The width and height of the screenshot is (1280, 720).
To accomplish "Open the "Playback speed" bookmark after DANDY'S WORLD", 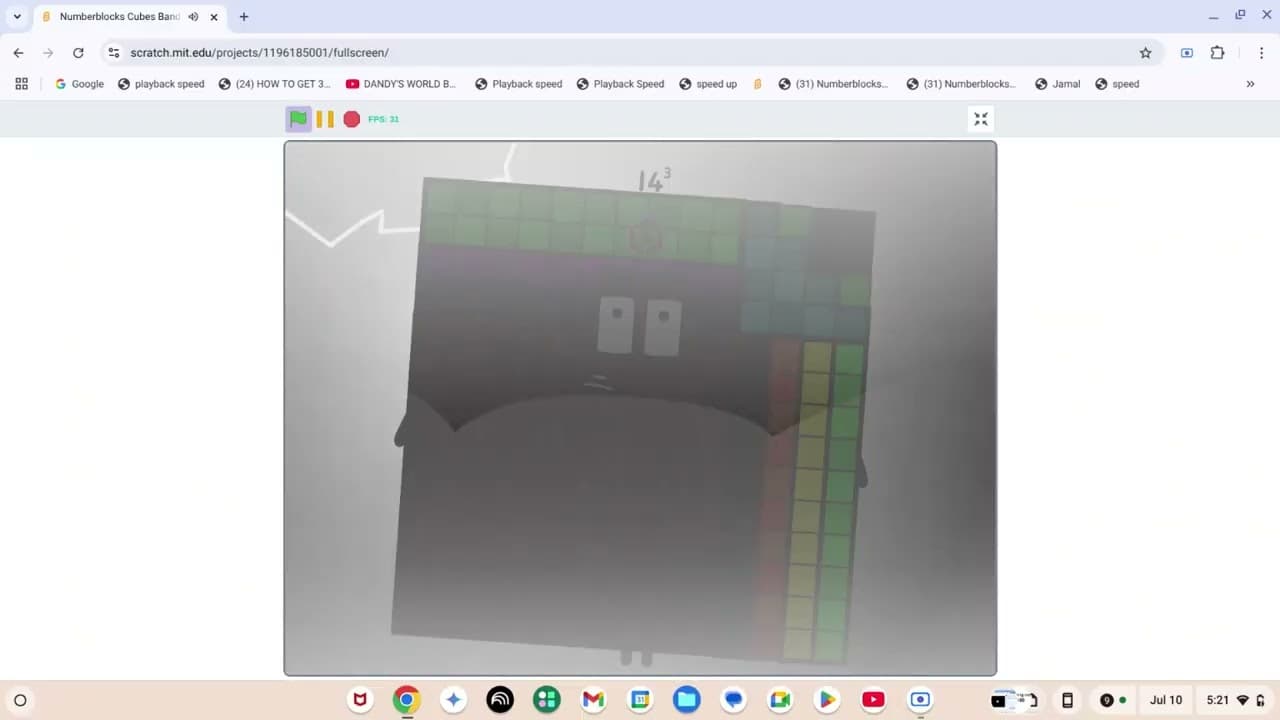I will (518, 84).
